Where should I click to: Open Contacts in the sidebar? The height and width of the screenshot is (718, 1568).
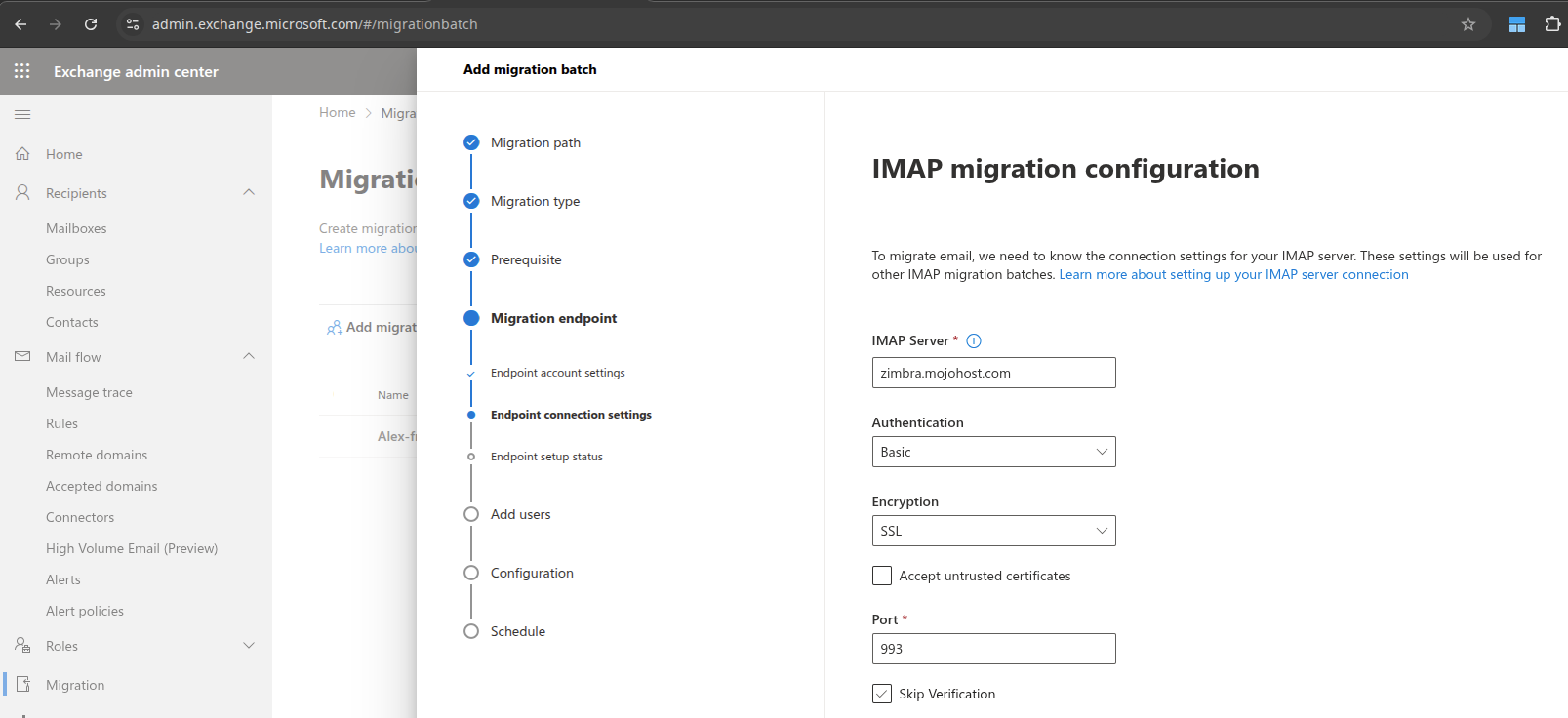72,322
